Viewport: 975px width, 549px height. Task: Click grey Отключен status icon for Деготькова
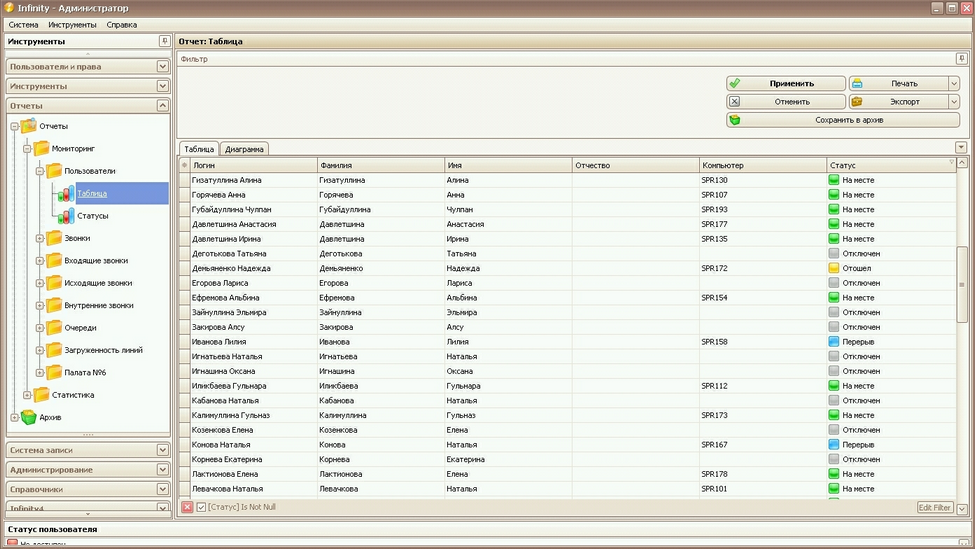click(x=834, y=253)
